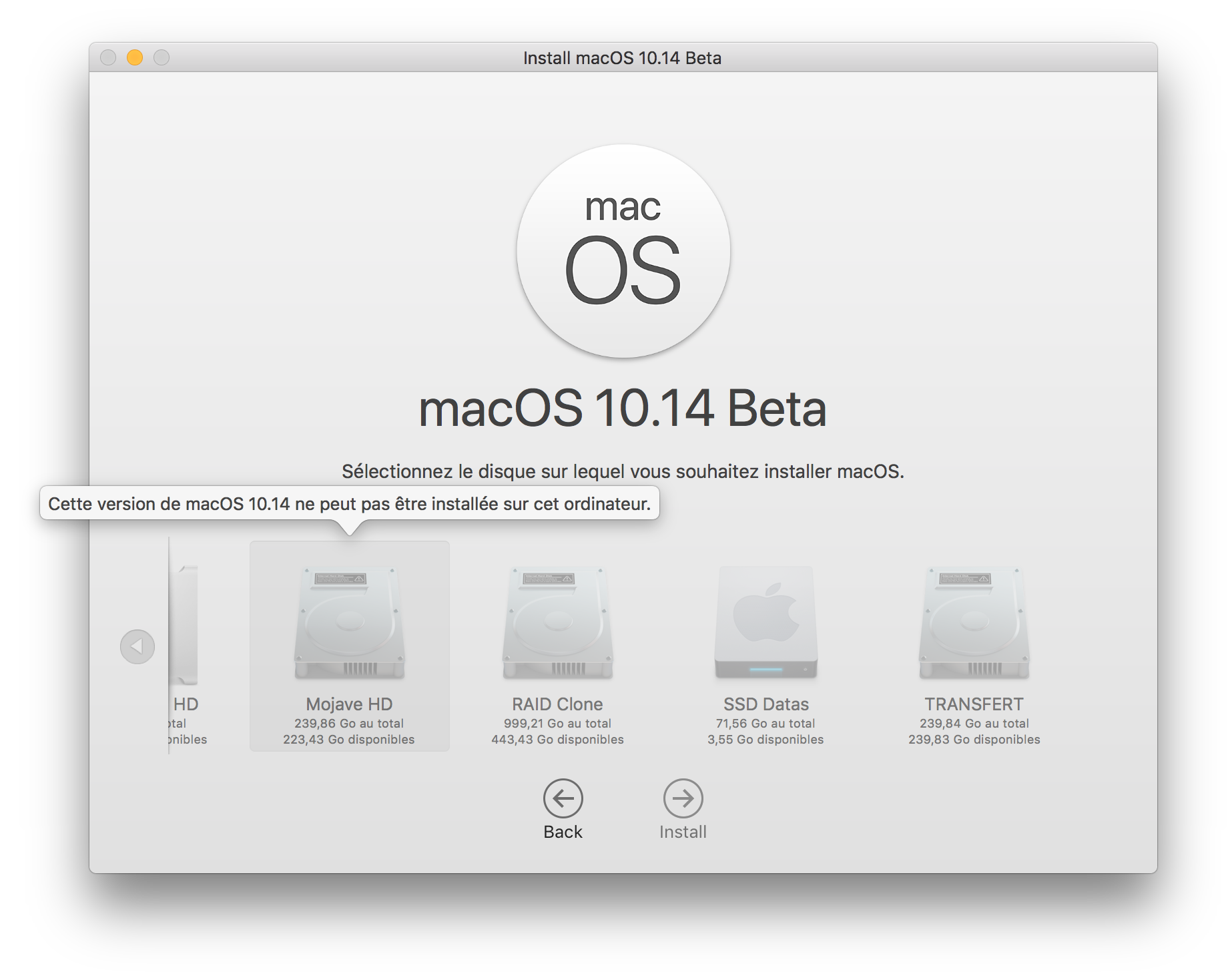
Task: Click "239,86 Go au total" text
Action: click(349, 723)
